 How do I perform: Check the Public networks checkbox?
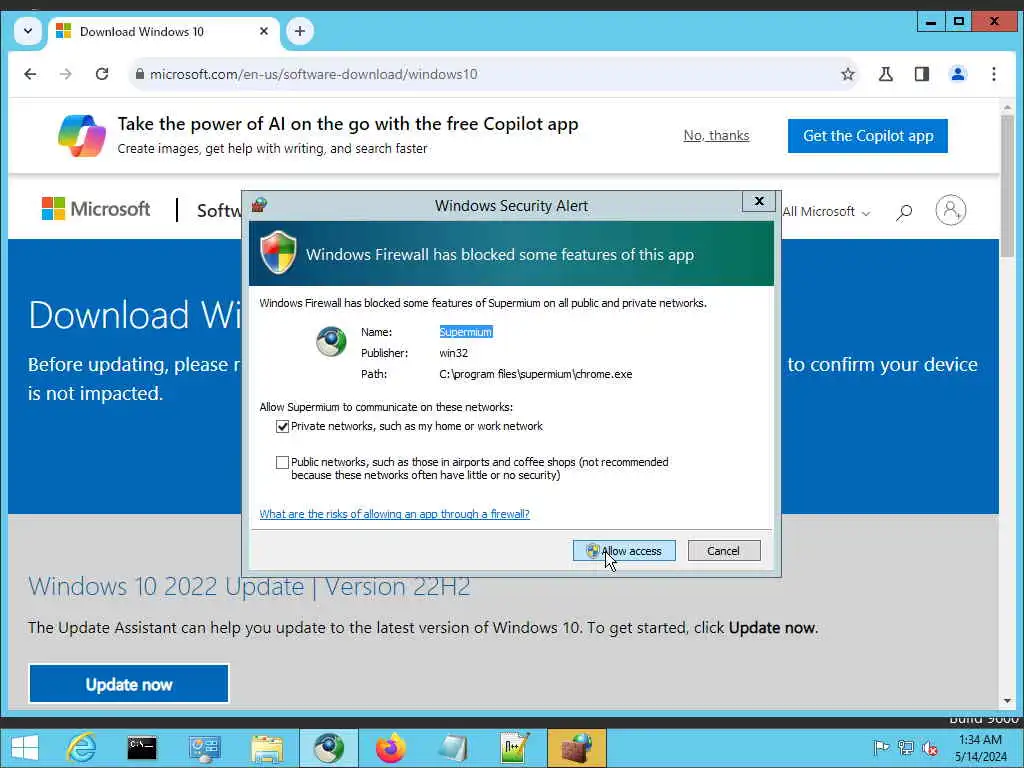tap(282, 462)
